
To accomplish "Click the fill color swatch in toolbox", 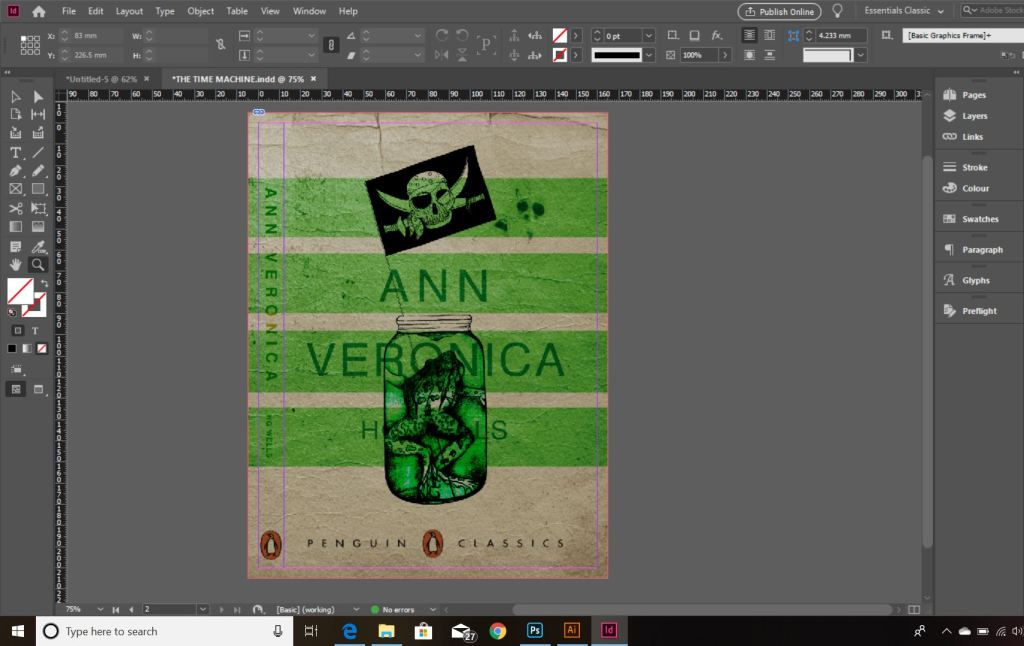I will coord(19,291).
